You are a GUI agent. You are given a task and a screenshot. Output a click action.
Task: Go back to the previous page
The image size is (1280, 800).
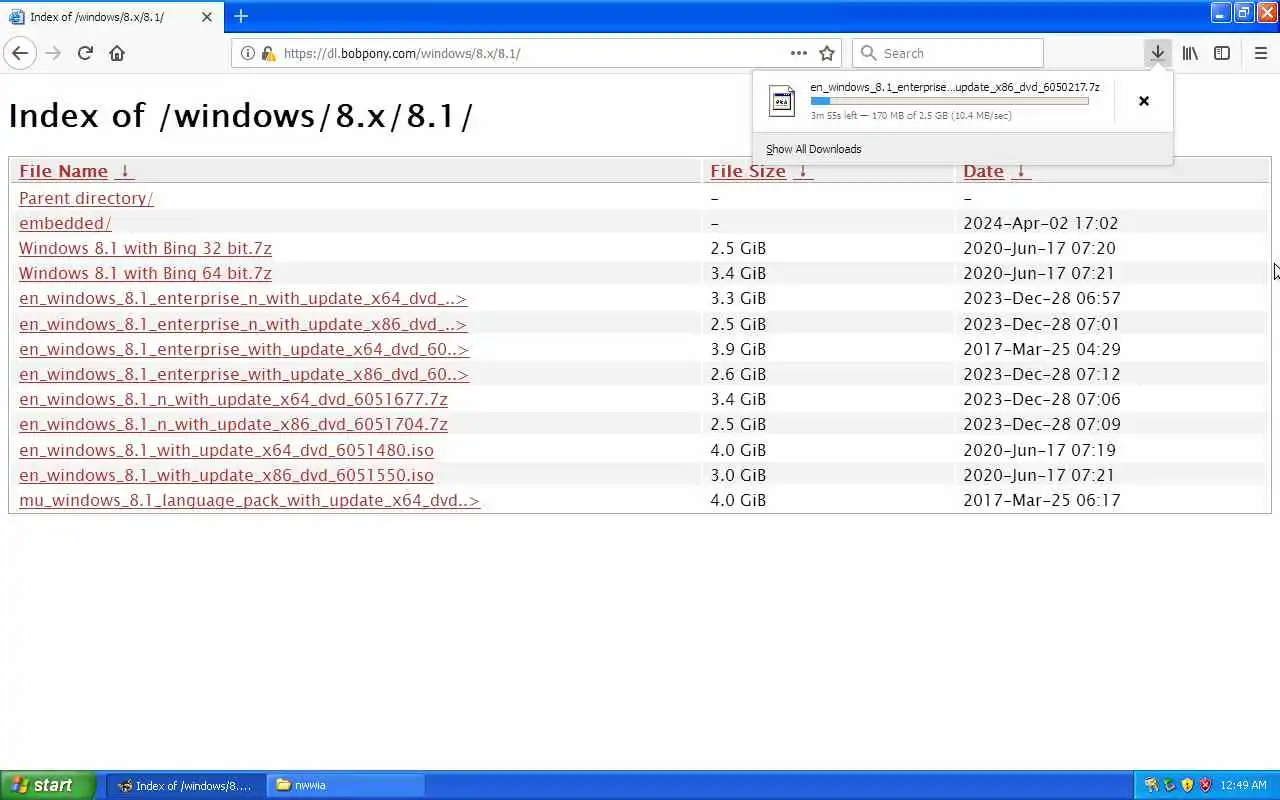click(x=20, y=53)
